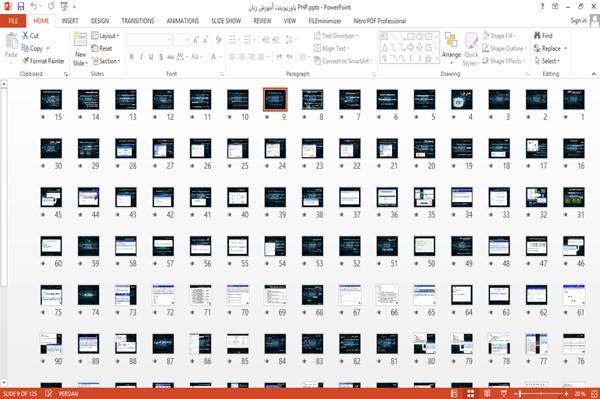Switch to the INSERT tab
Image resolution: width=600 pixels, height=399 pixels.
(x=70, y=21)
